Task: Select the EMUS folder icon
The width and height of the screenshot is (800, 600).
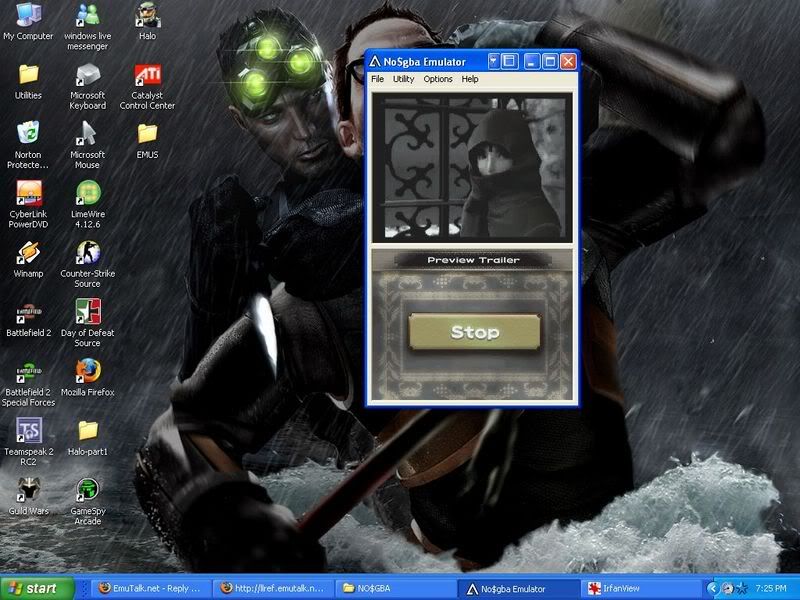Action: coord(147,141)
